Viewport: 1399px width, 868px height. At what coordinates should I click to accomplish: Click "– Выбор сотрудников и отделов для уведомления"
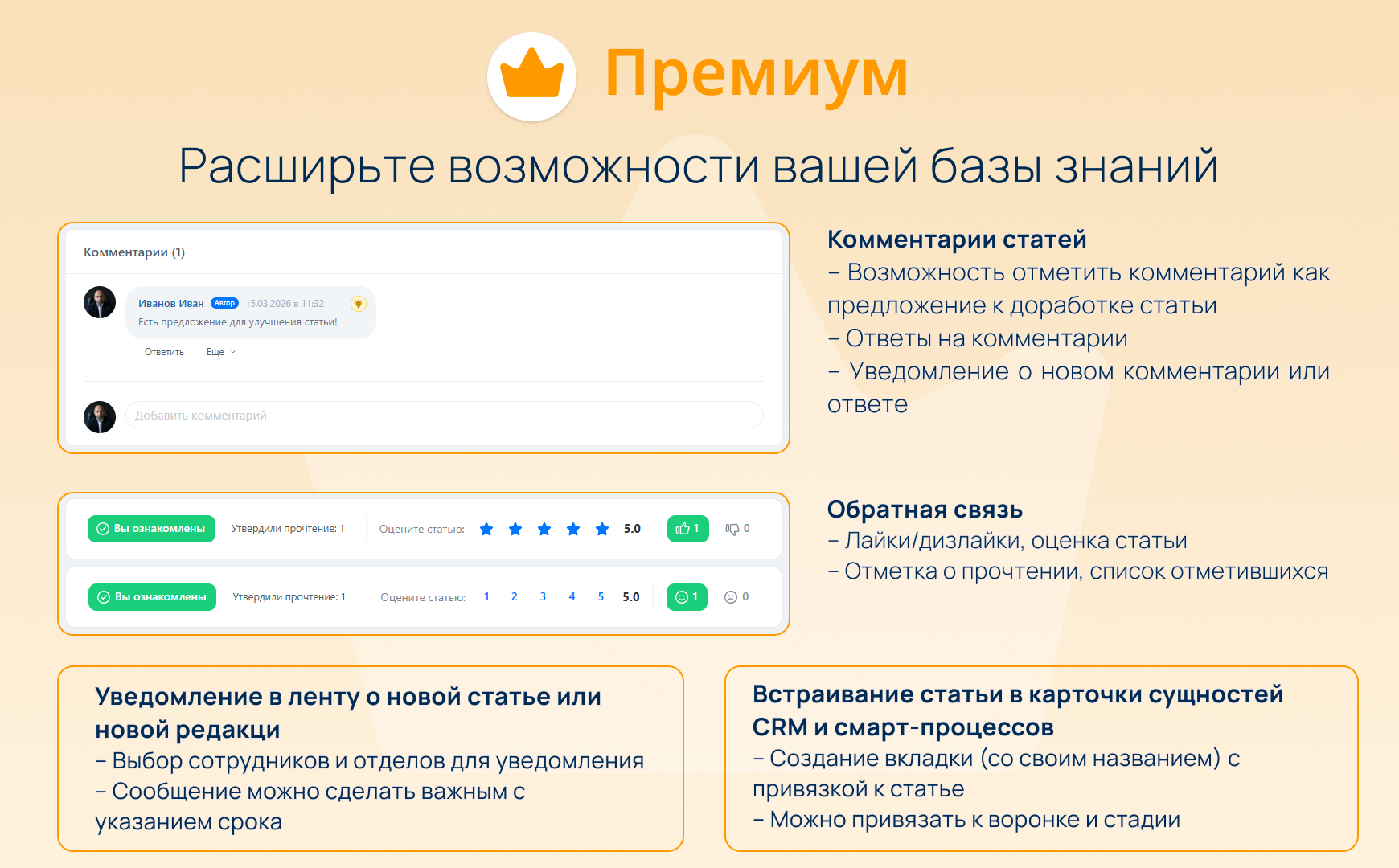point(369,760)
